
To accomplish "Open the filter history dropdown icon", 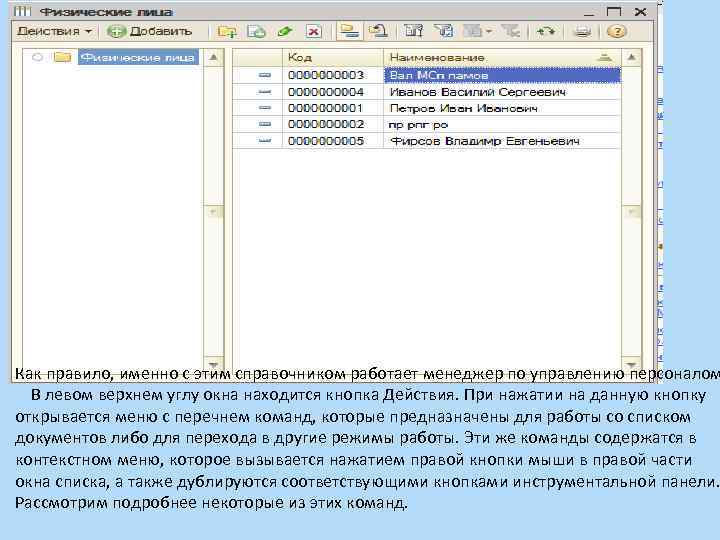I will [x=478, y=32].
